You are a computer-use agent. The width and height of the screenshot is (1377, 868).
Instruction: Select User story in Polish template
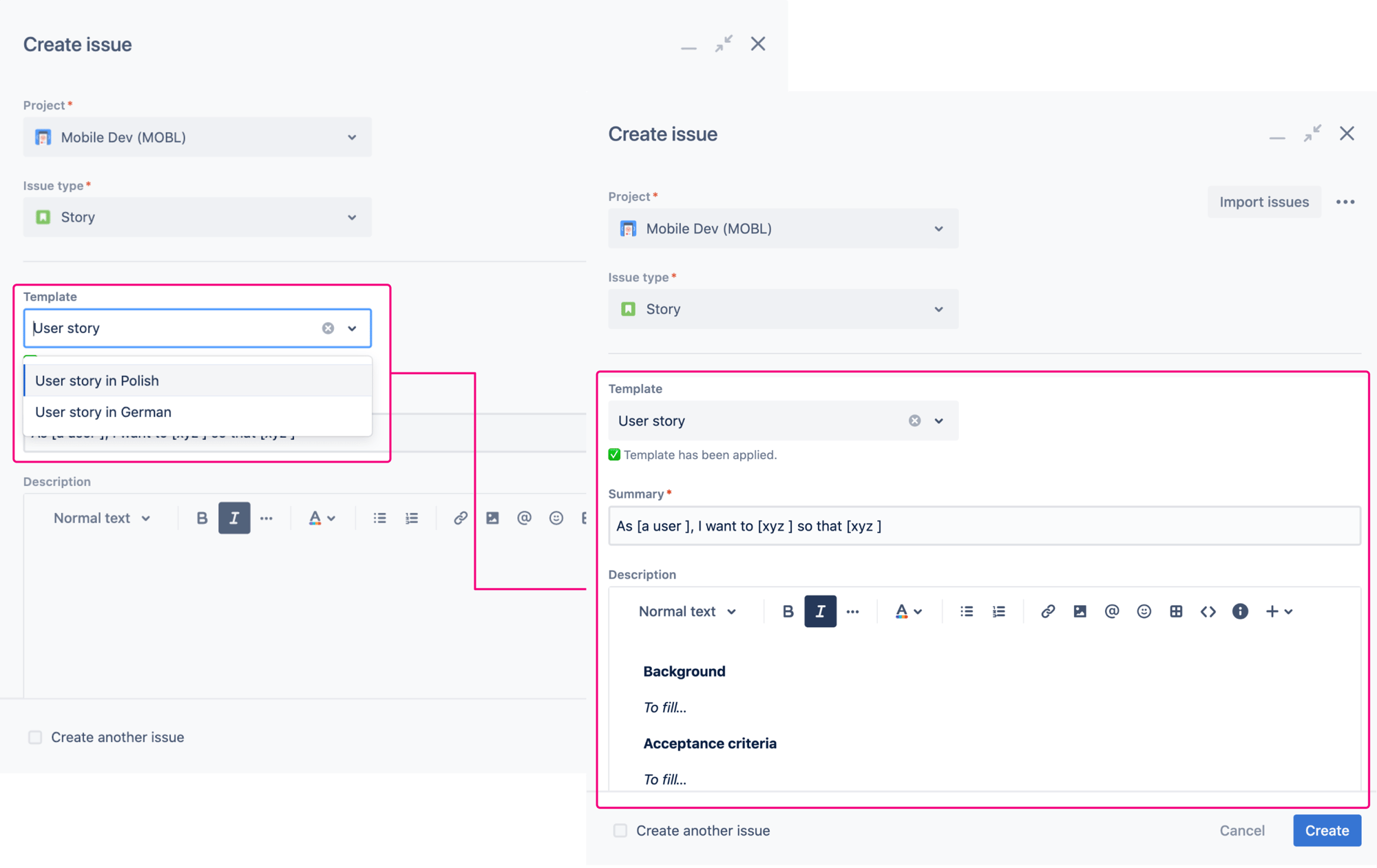pos(97,380)
